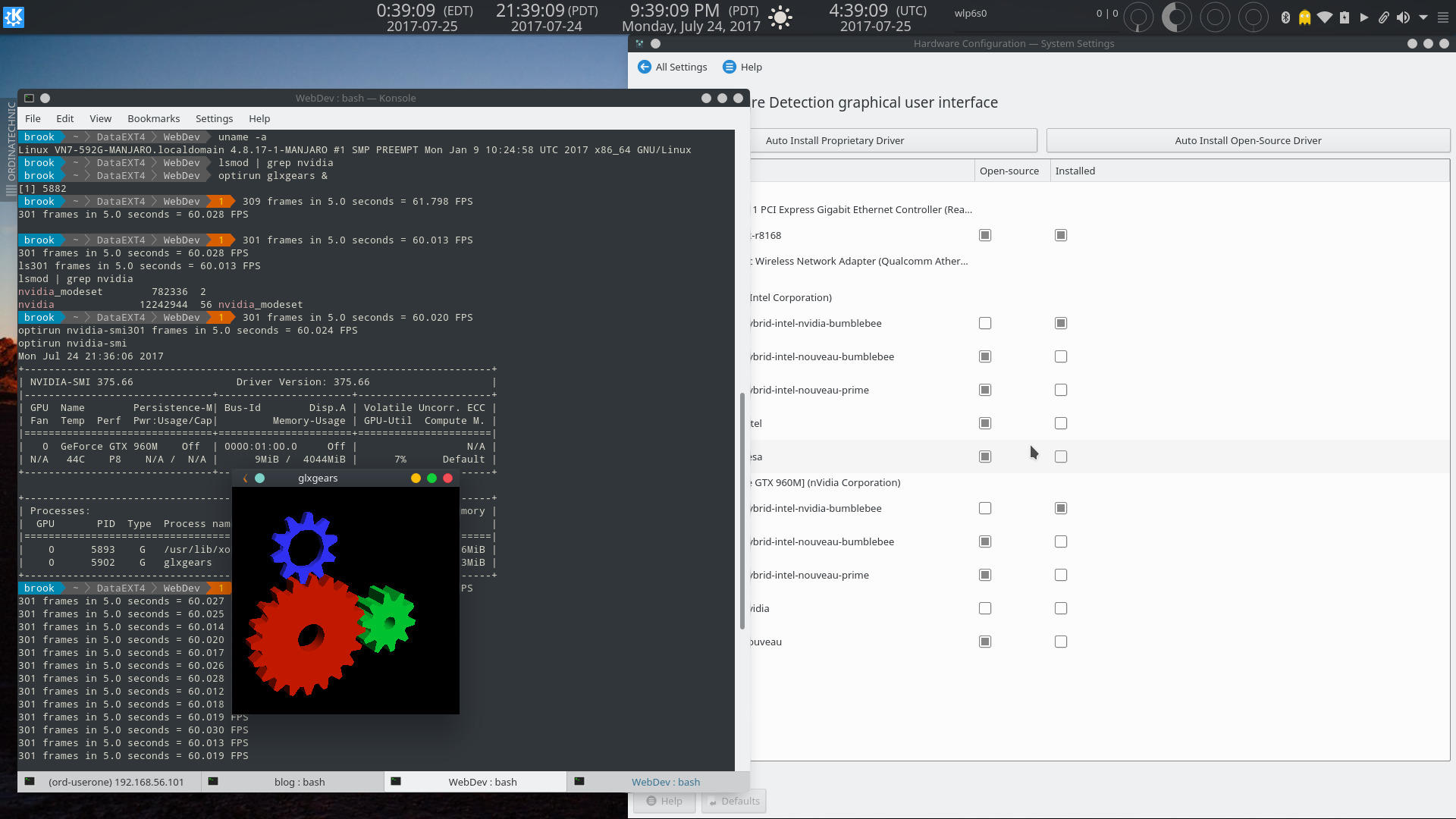Open the Wi-Fi network tray icon

click(1325, 17)
